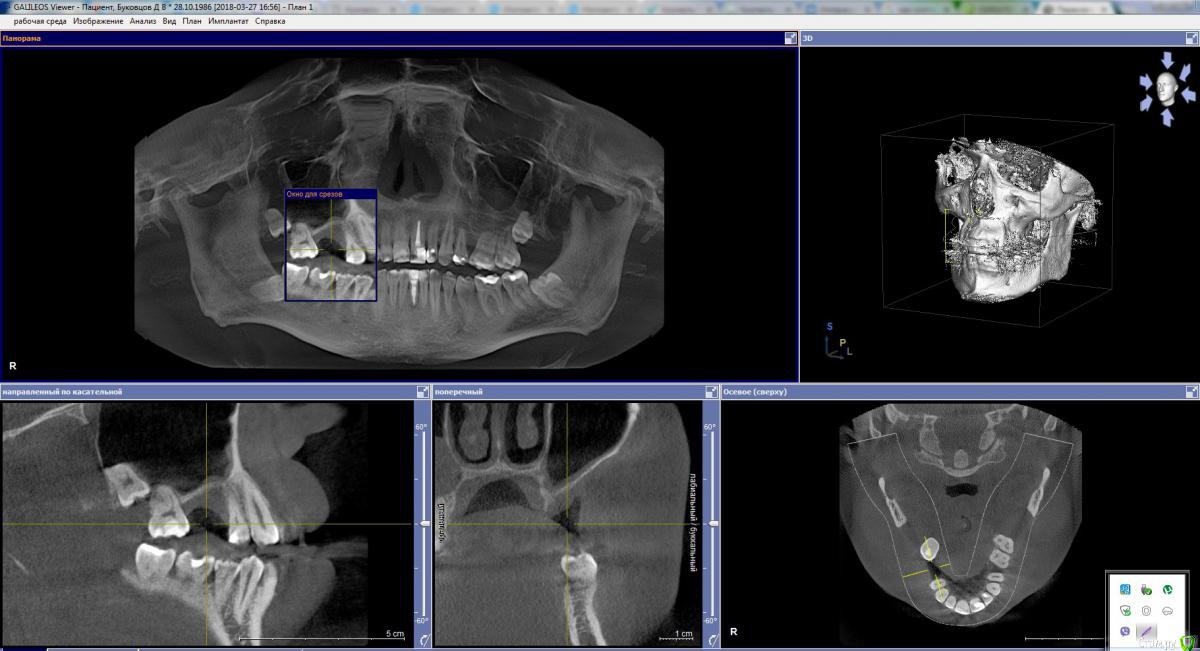Open the uTorrent icon in tray popup
This screenshot has height=651, width=1200.
(1166, 589)
